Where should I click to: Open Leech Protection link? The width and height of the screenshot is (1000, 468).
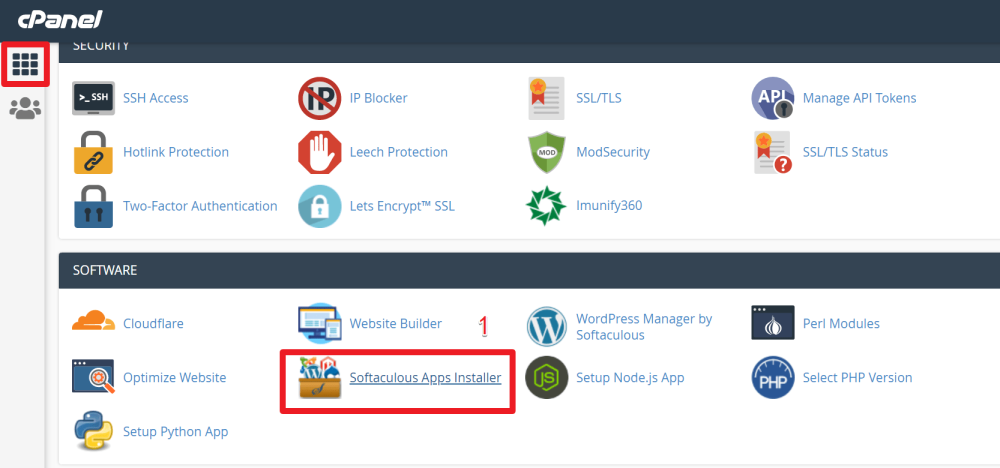click(x=399, y=152)
